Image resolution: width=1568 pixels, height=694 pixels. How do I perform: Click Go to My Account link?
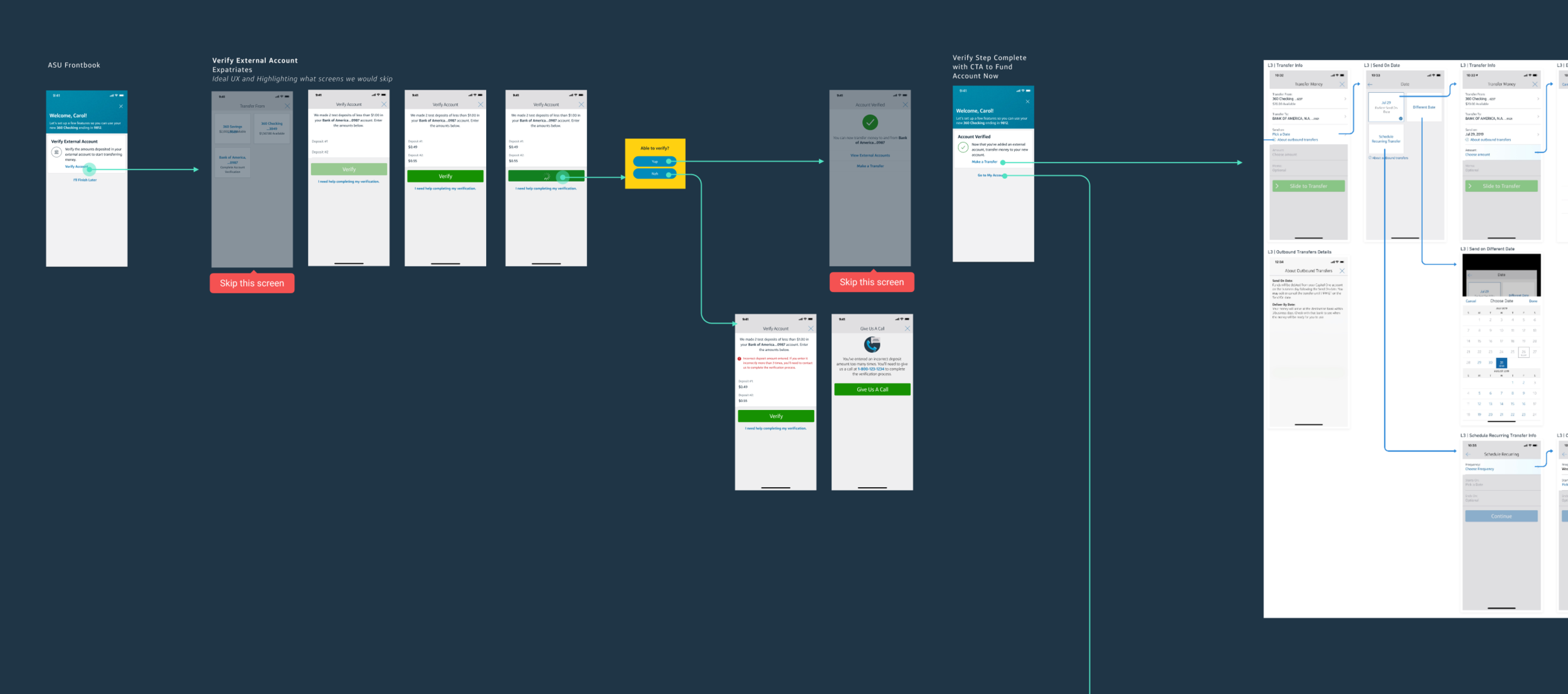pyautogui.click(x=991, y=176)
